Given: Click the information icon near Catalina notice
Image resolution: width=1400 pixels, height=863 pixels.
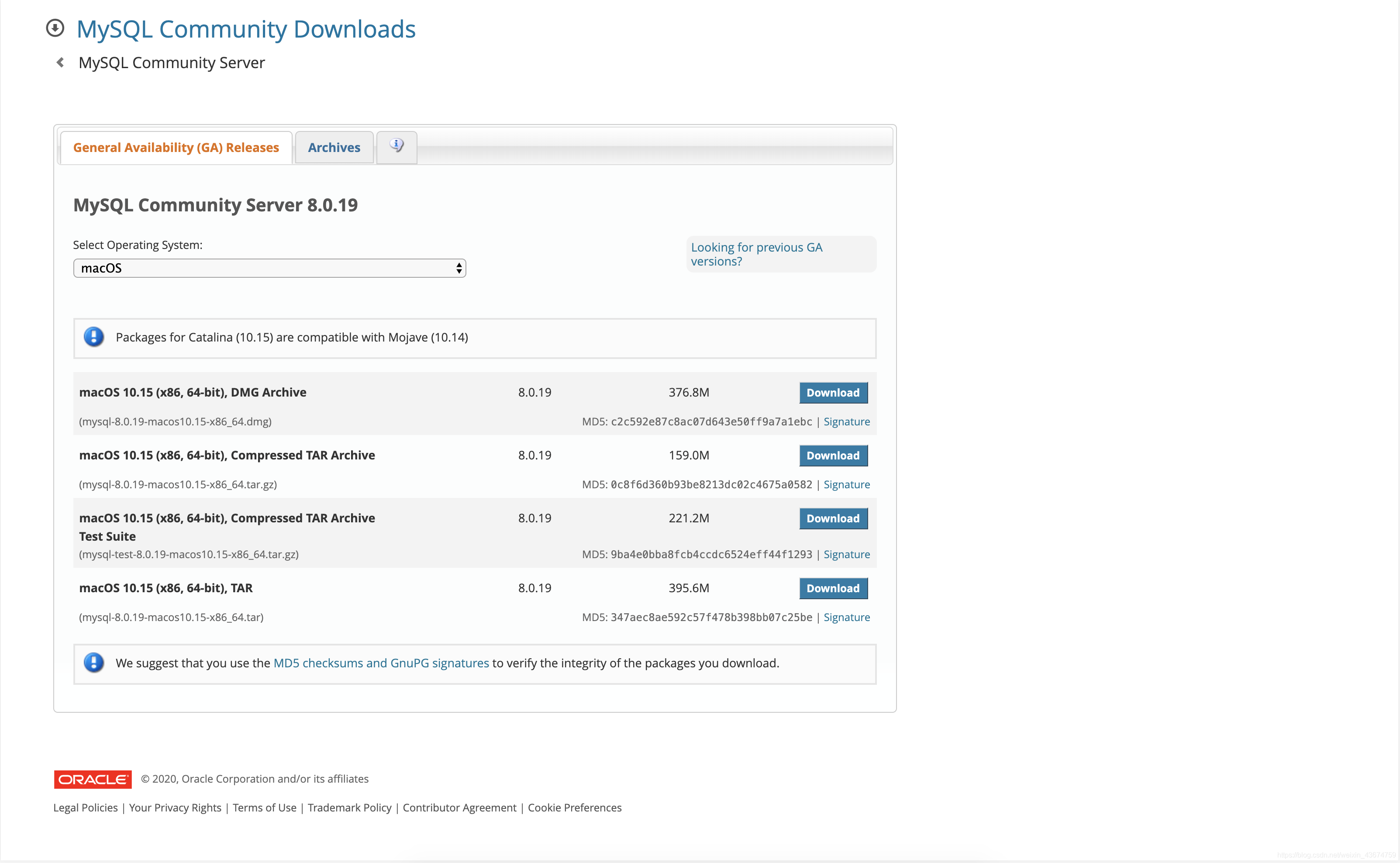Looking at the screenshot, I should point(94,337).
